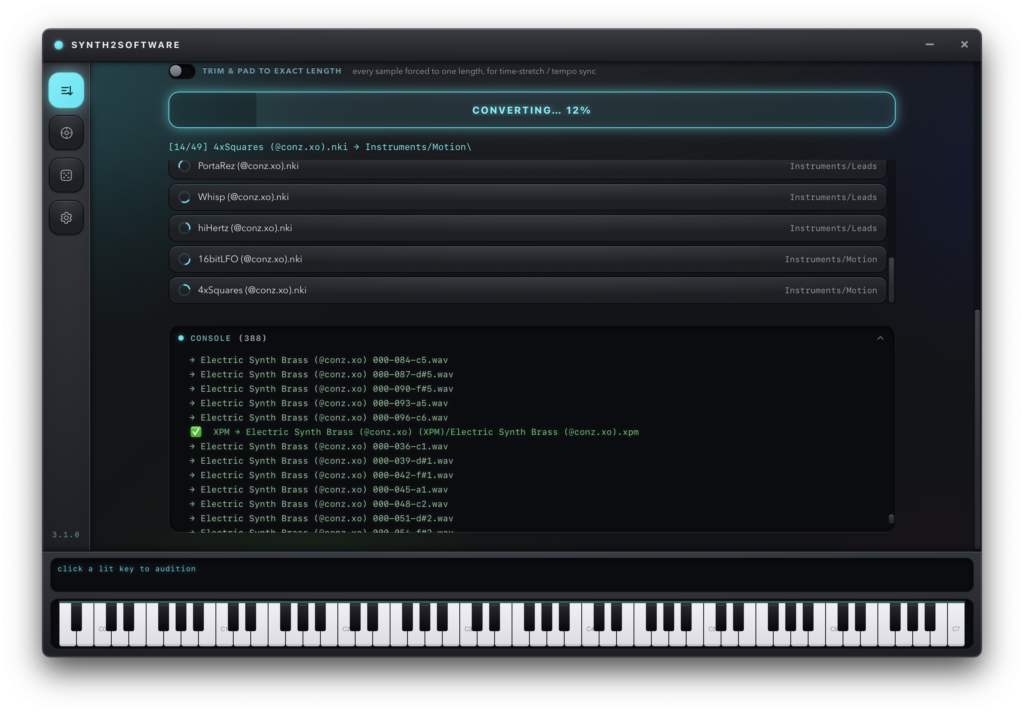1024x713 pixels.
Task: Click the Synth2Software logo dot in title bar
Action: [59, 45]
